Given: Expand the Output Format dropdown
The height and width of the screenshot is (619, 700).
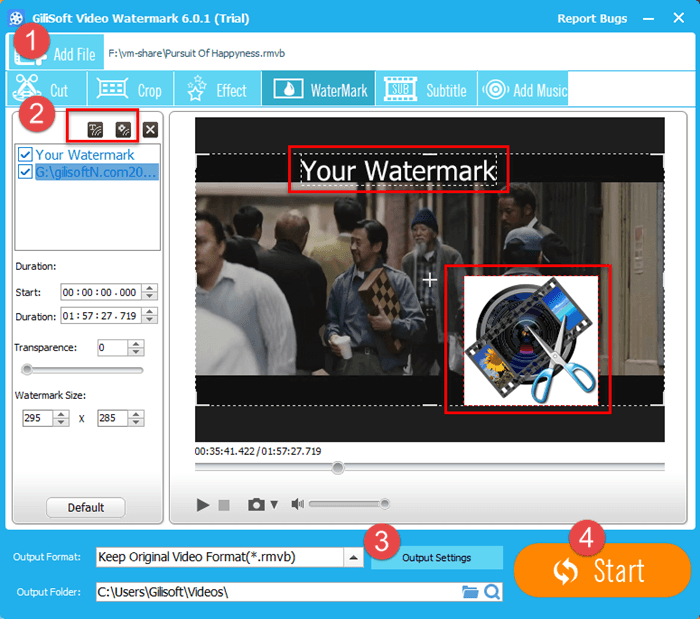Looking at the screenshot, I should point(353,557).
